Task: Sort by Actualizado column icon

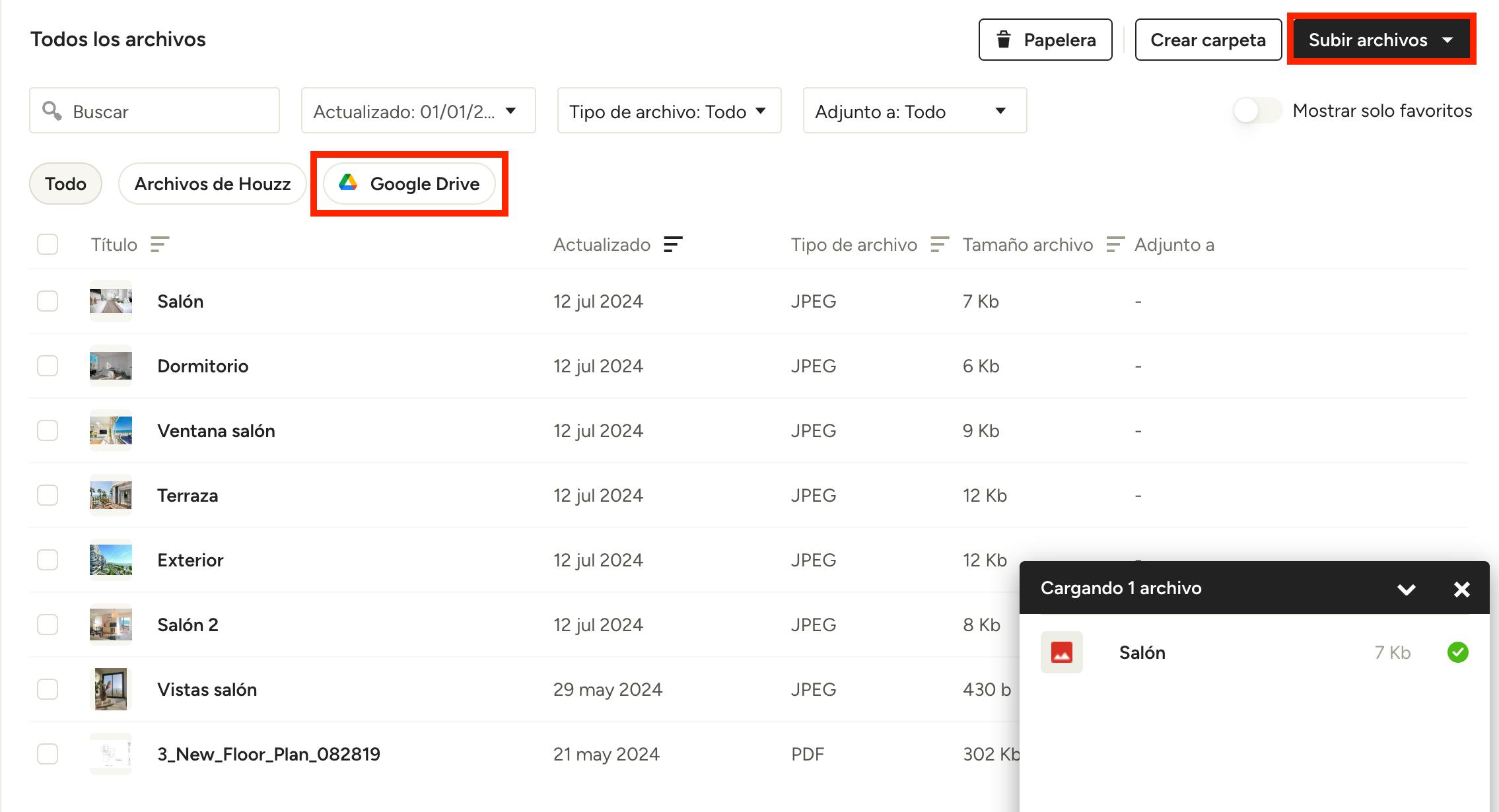Action: 672,245
